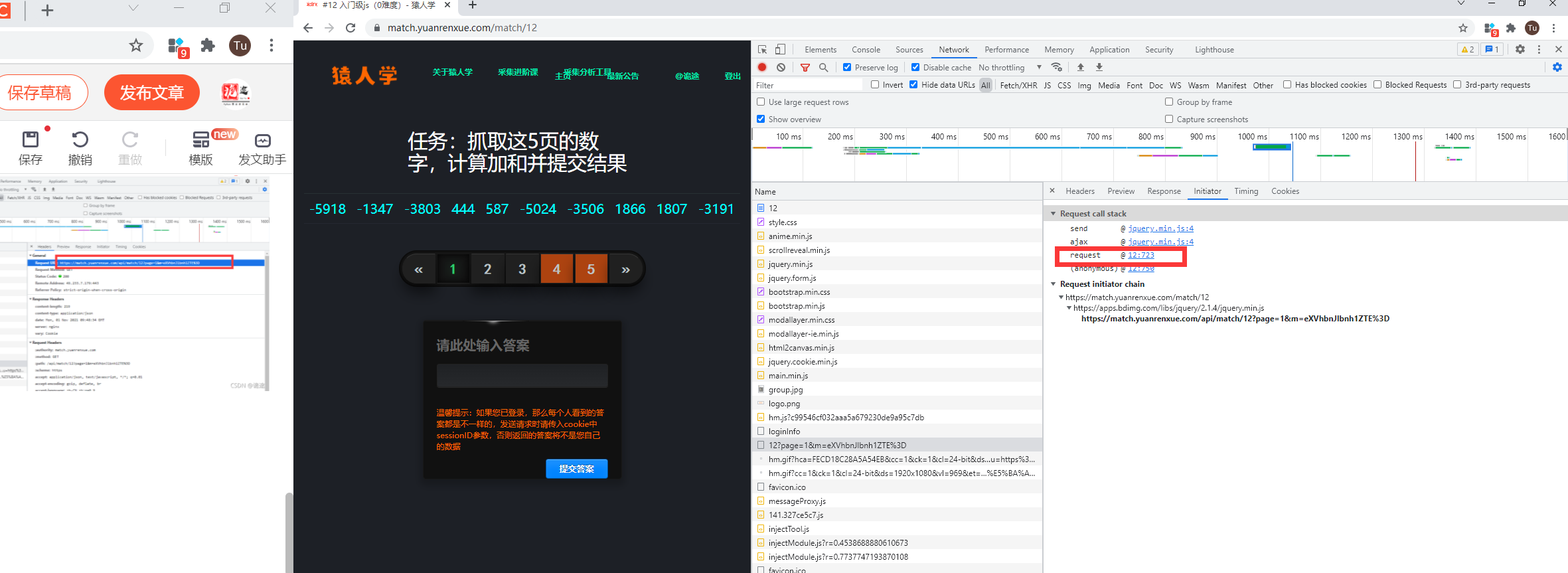Collapse the match.yuanrenxue.com/match/12 chain node
The image size is (1568, 573).
[1061, 297]
